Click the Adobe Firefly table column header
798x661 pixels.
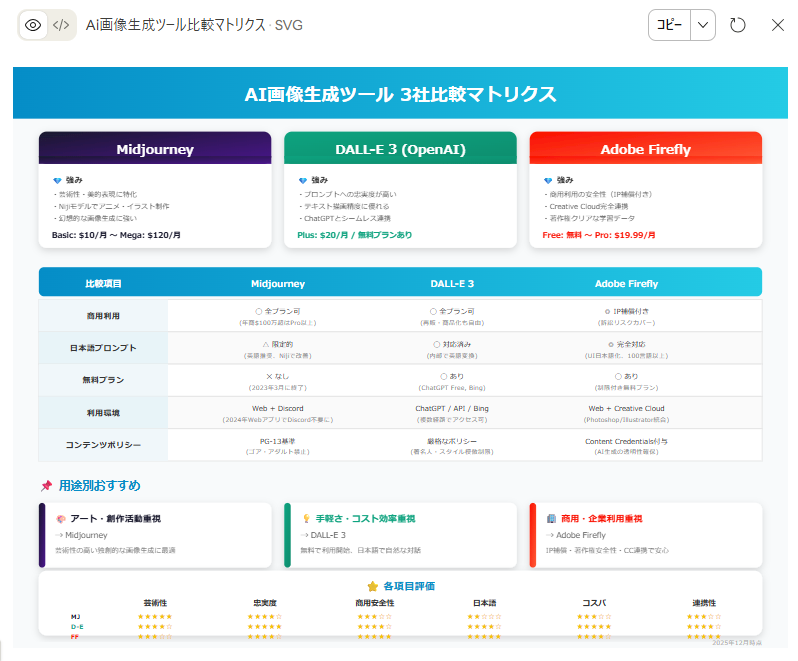click(x=626, y=283)
